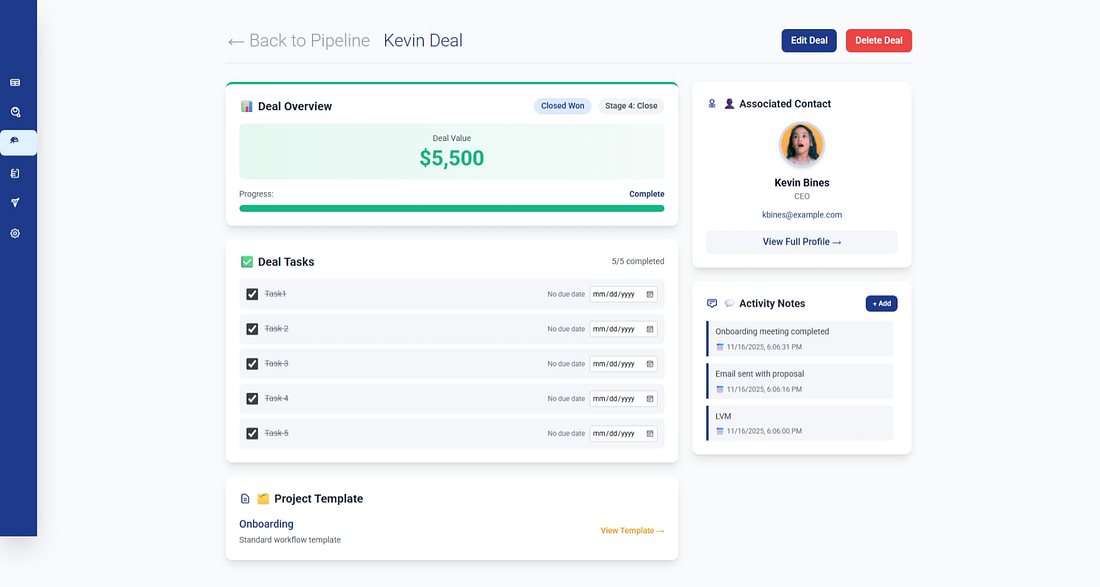Click the LVM activity note
The width and height of the screenshot is (1100, 587).
click(800, 423)
